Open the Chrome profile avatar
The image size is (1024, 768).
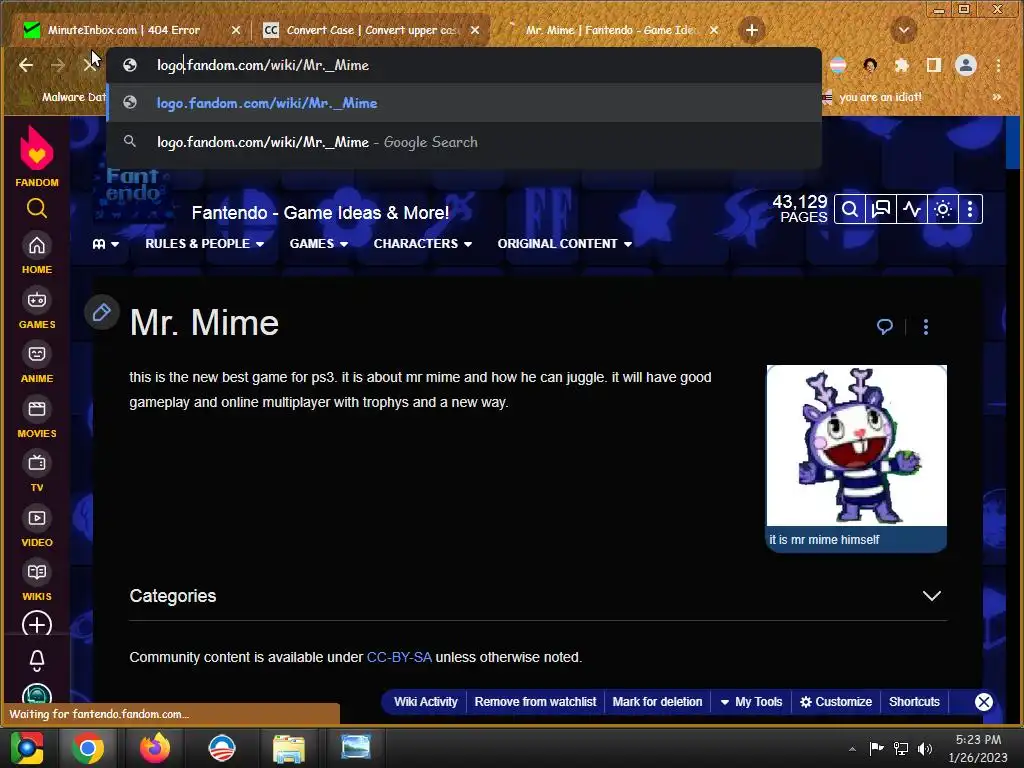click(966, 65)
